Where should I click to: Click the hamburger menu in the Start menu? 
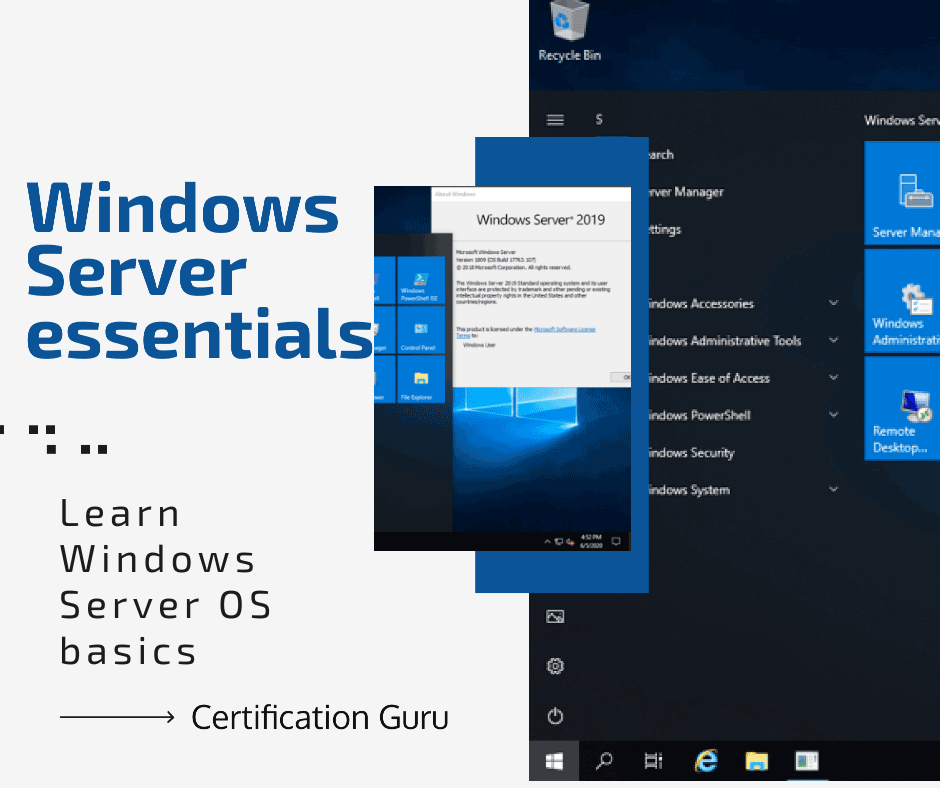point(555,120)
